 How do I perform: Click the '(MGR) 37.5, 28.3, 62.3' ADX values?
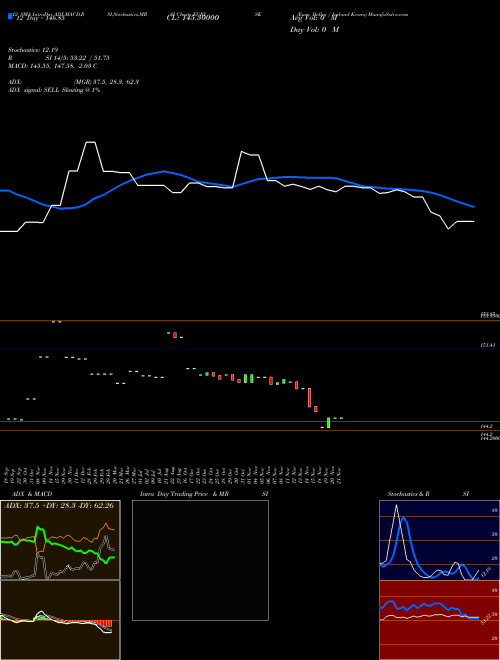[106, 82]
